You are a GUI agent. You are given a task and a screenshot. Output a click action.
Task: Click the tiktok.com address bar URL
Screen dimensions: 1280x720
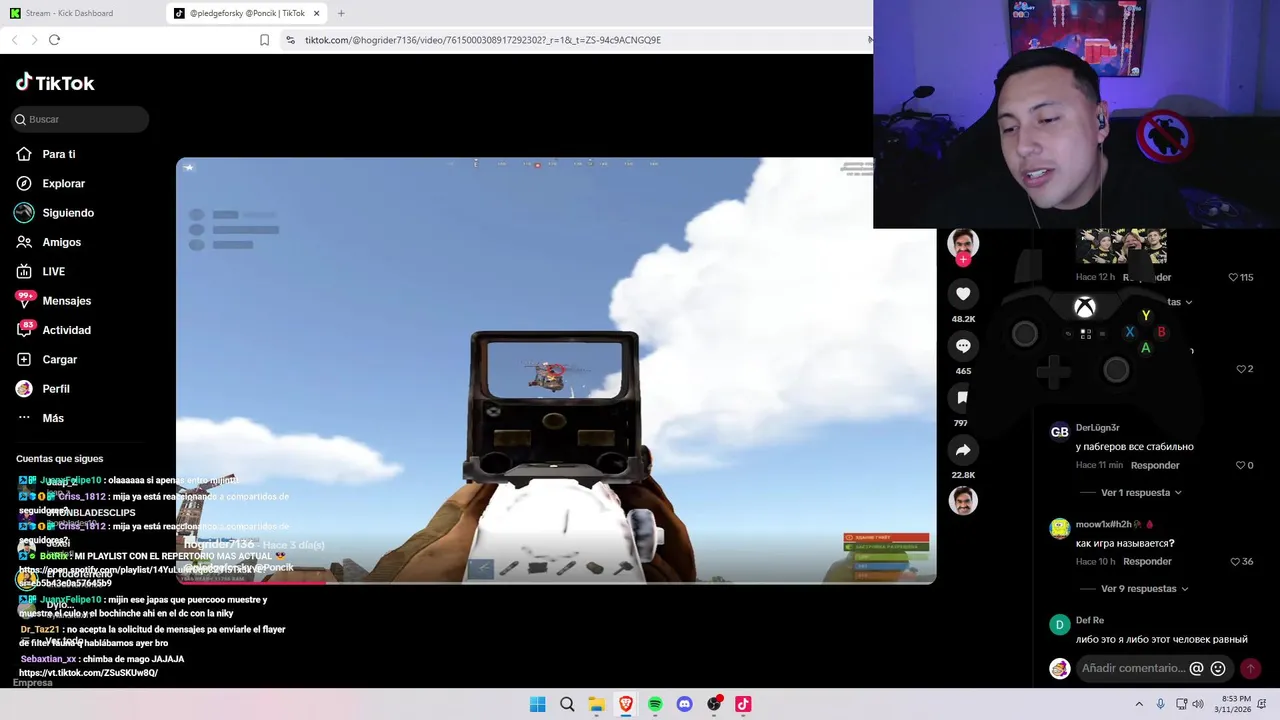click(x=483, y=40)
